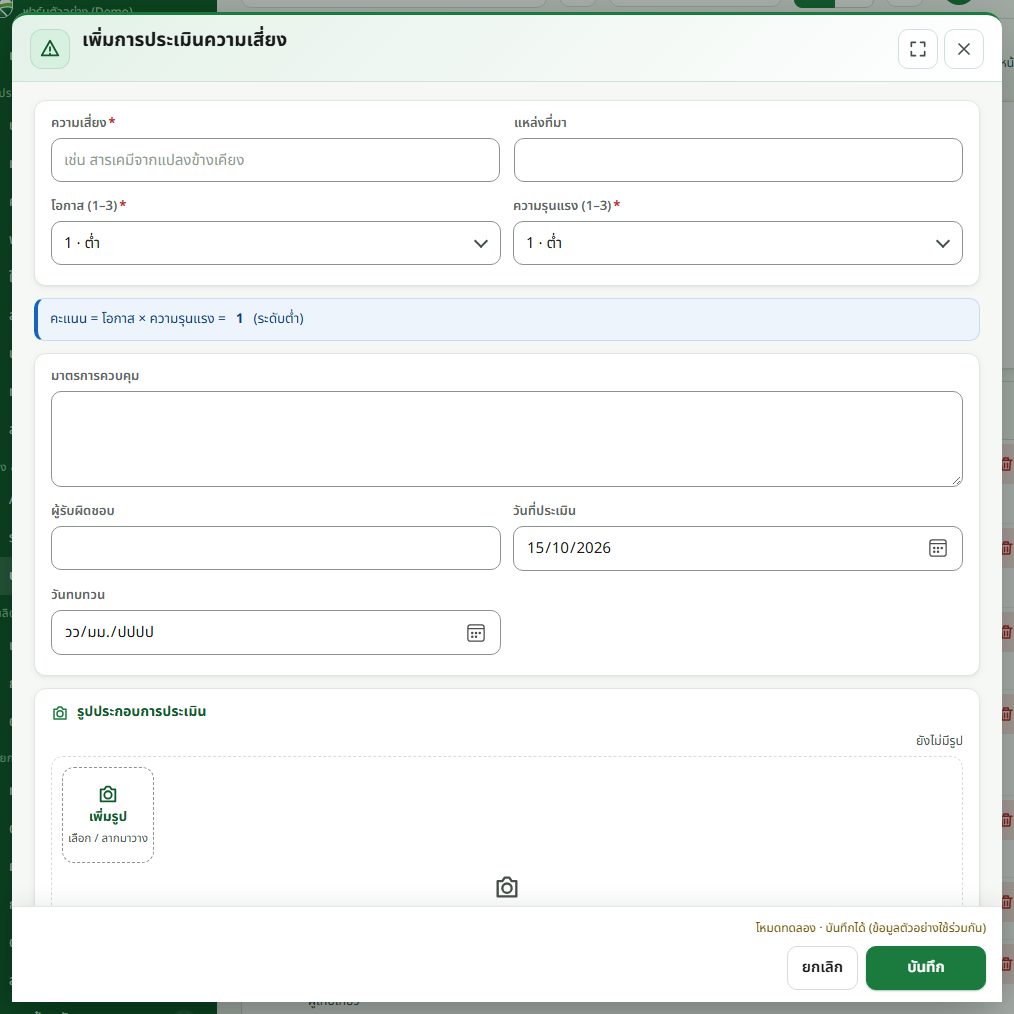Click the โหมดทดลอง notice text
This screenshot has width=1014, height=1014.
pyautogui.click(x=870, y=928)
